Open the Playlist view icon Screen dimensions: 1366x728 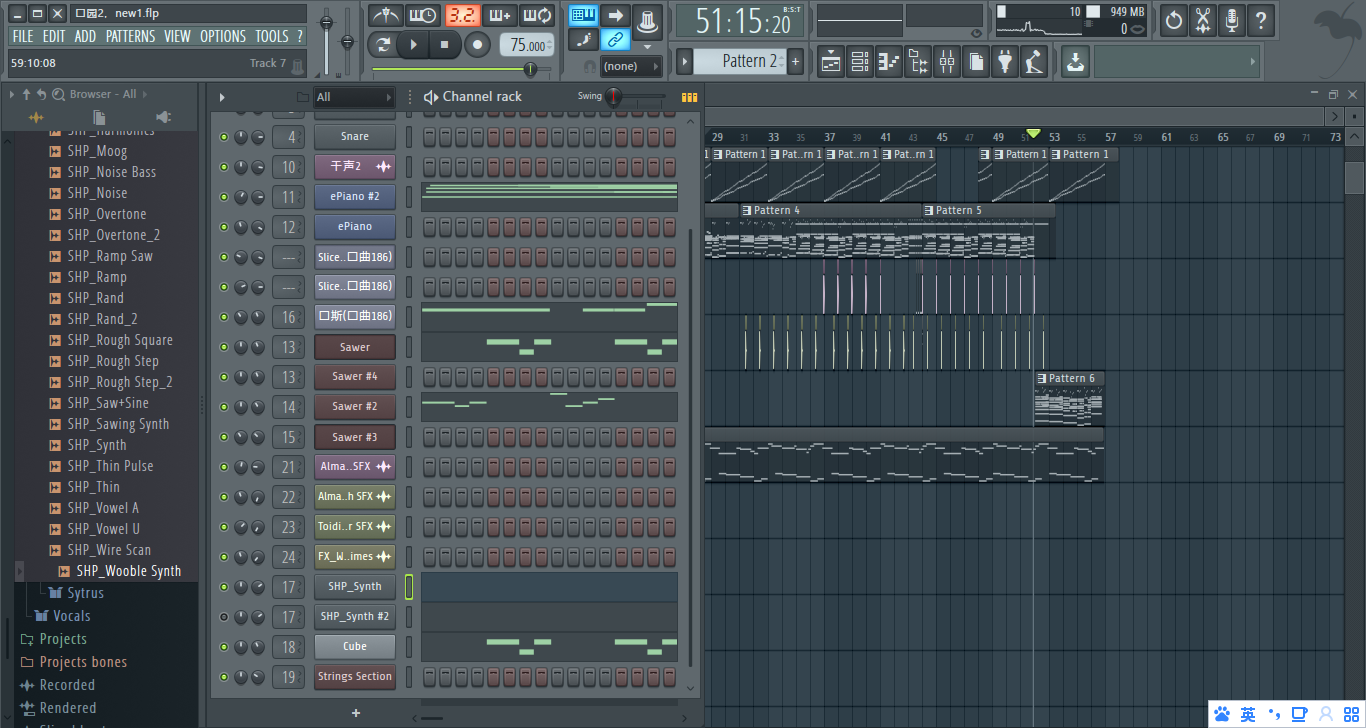point(831,62)
